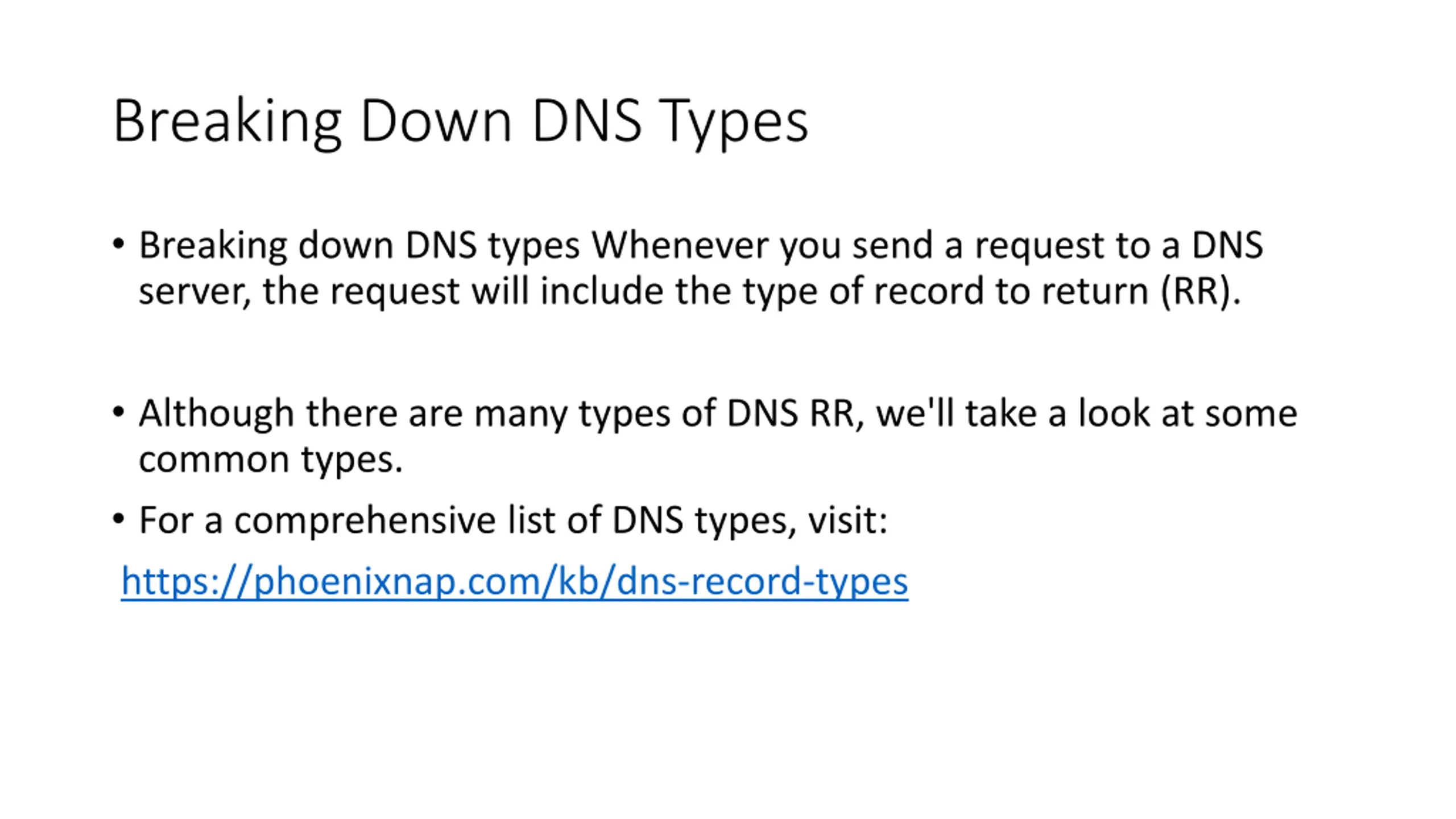Click the word Down in the title

click(436, 121)
